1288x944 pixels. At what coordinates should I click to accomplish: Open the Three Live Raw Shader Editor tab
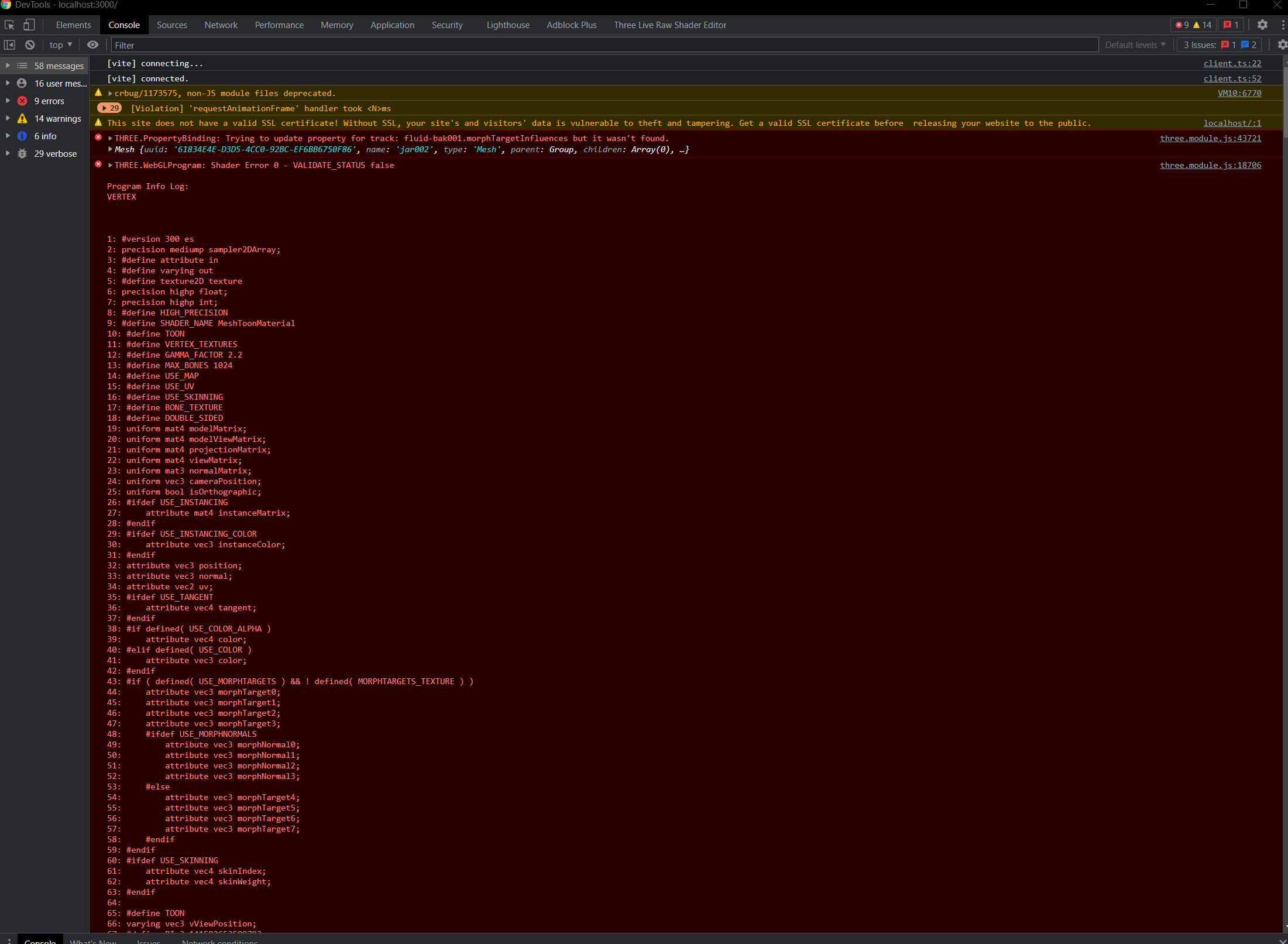[669, 25]
